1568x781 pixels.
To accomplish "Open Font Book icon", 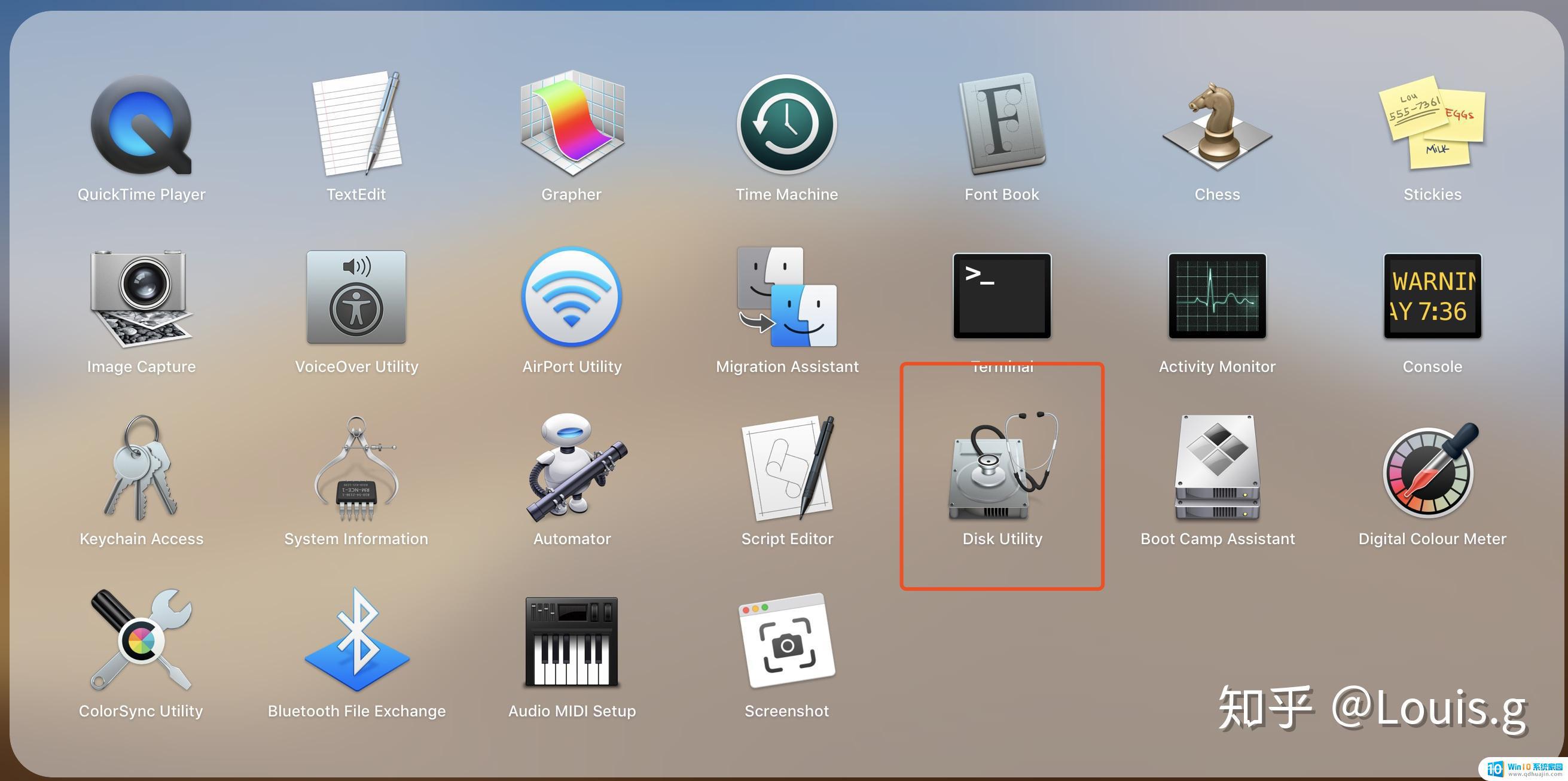I will point(1002,124).
